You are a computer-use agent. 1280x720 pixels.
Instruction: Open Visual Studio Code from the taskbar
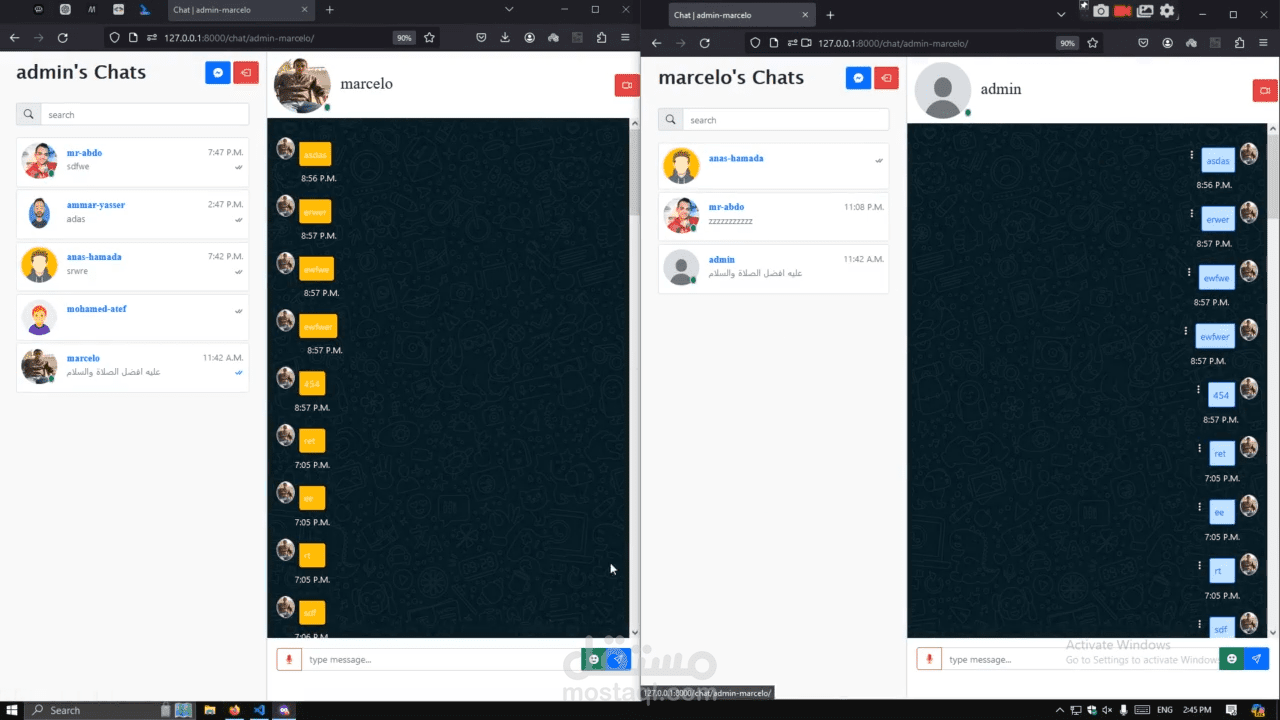coord(259,710)
